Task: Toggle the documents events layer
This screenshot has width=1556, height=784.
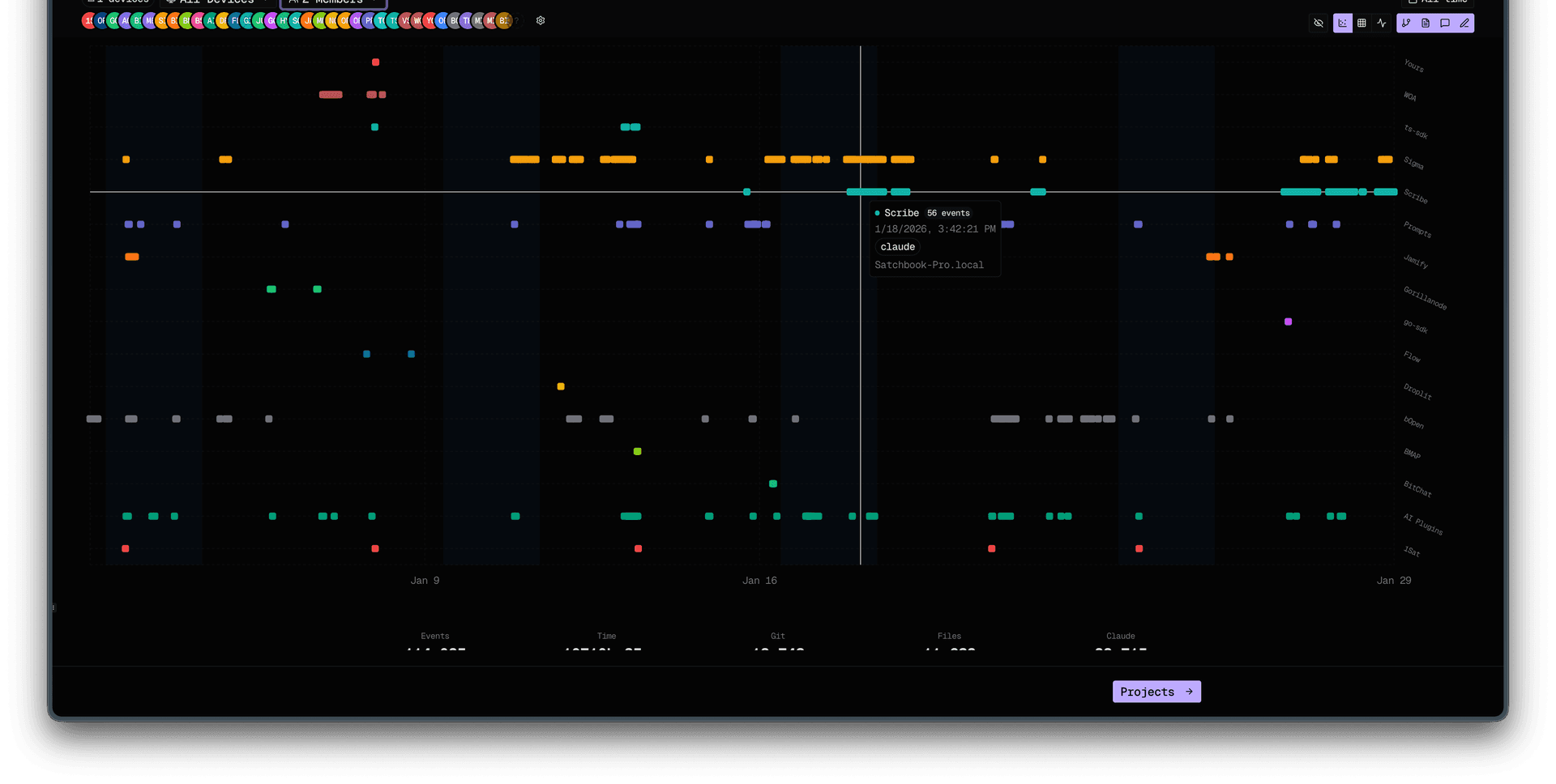Action: coord(1426,23)
